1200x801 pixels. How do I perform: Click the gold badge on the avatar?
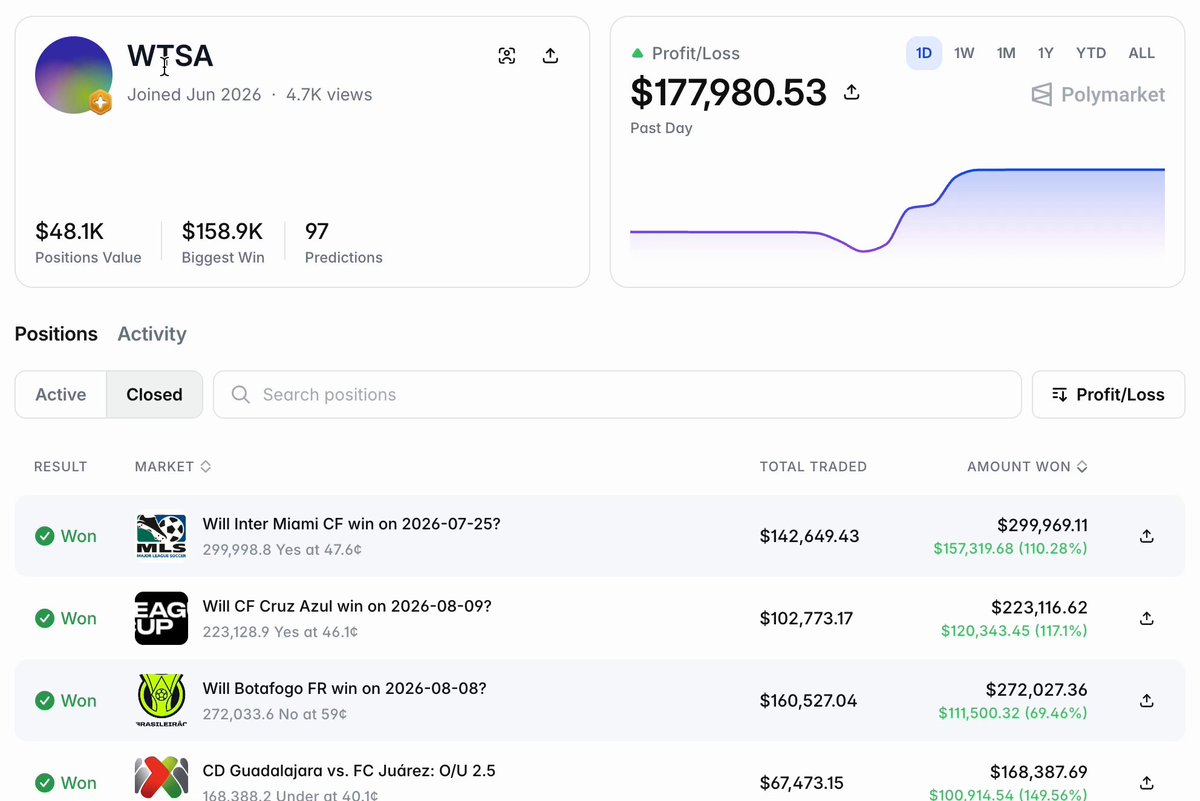click(x=99, y=102)
